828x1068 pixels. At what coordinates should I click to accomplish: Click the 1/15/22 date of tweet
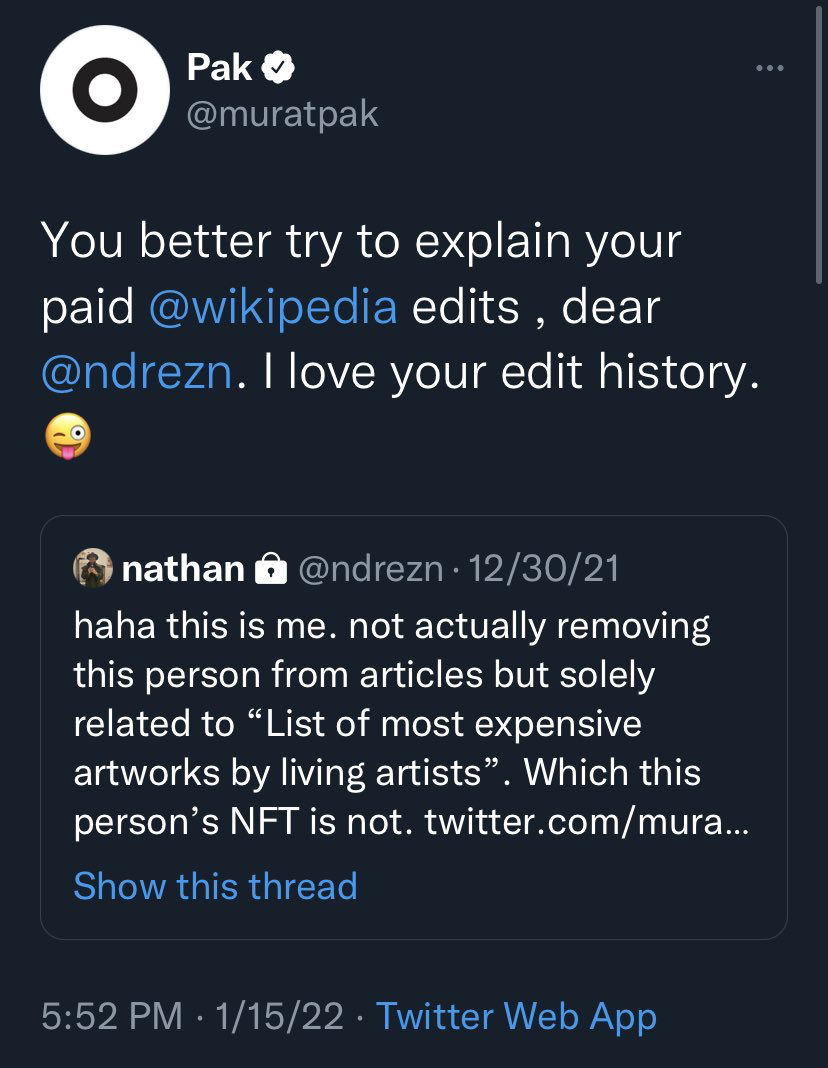(x=279, y=1016)
